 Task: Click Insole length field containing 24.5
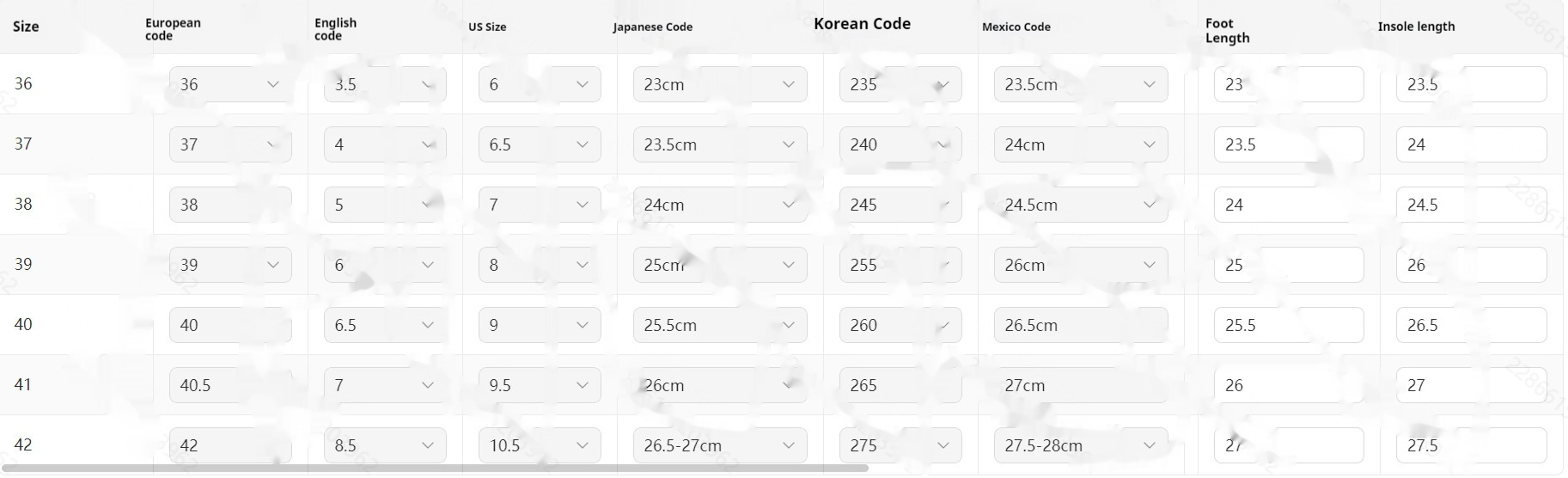tap(1472, 205)
